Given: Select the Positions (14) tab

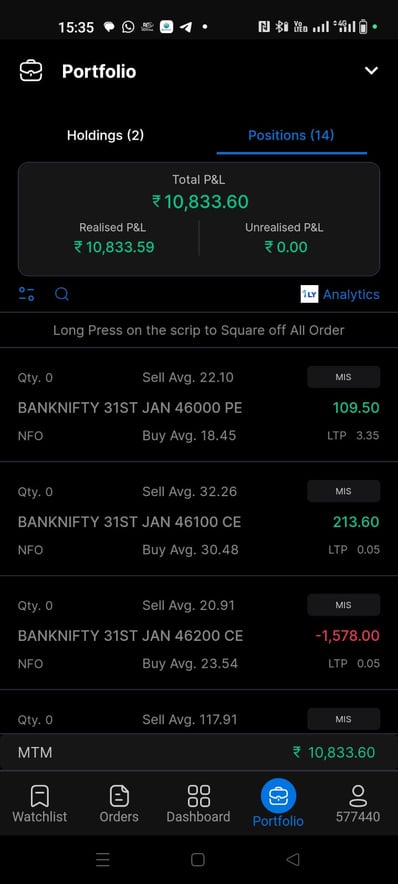Looking at the screenshot, I should point(291,135).
